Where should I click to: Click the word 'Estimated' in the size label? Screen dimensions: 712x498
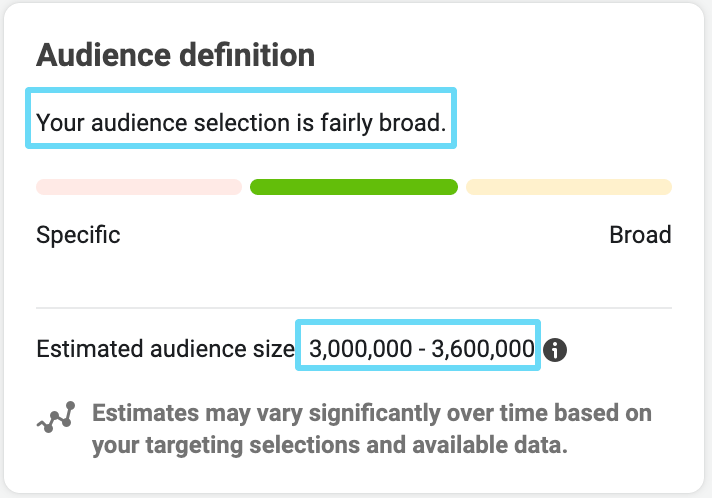[90, 349]
